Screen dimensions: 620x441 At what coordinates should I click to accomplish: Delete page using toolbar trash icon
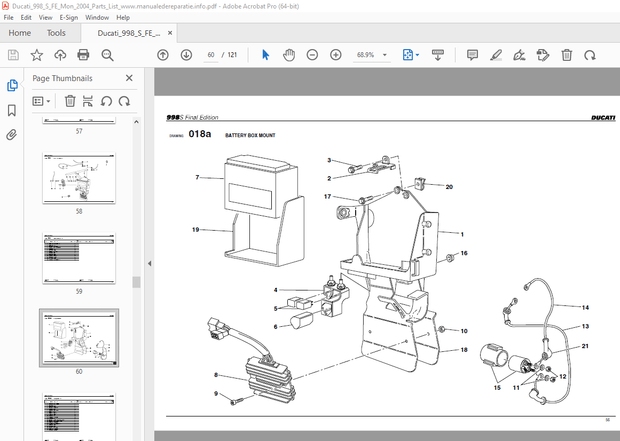pos(567,55)
